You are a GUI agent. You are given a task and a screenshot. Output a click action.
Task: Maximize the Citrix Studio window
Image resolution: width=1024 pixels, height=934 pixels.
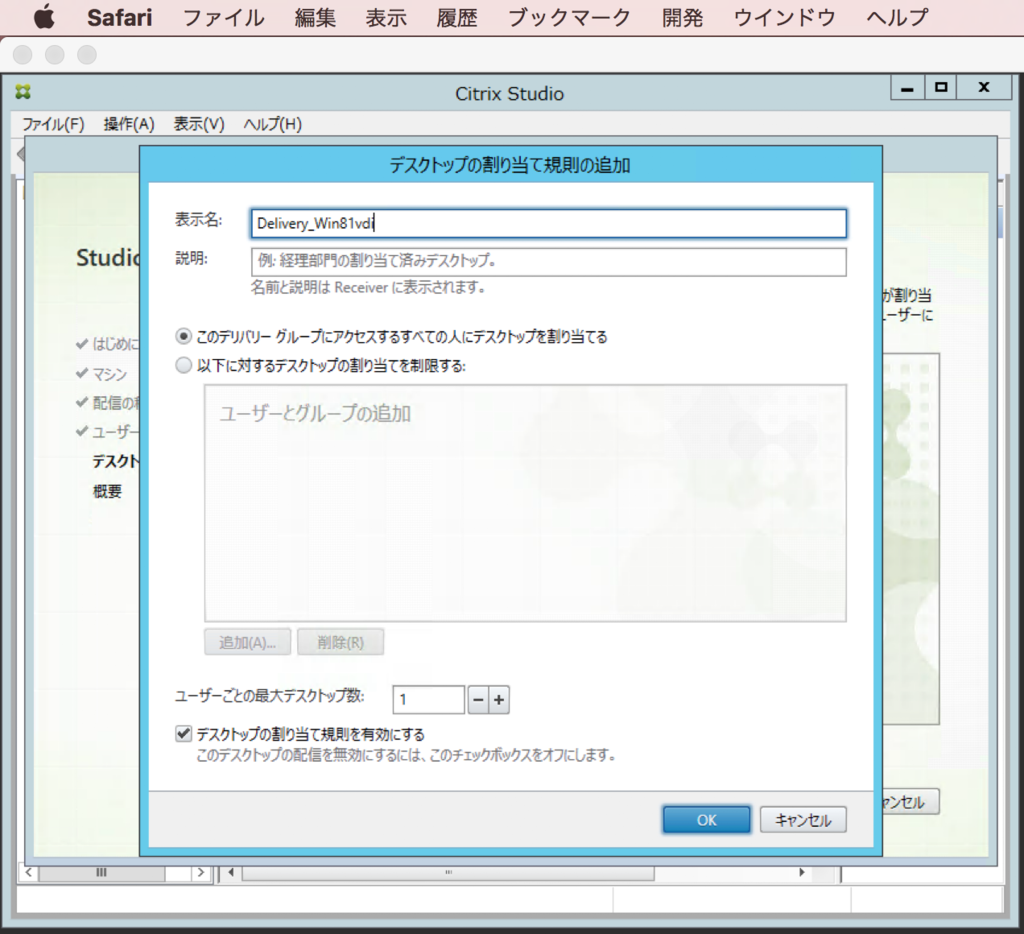(x=941, y=88)
